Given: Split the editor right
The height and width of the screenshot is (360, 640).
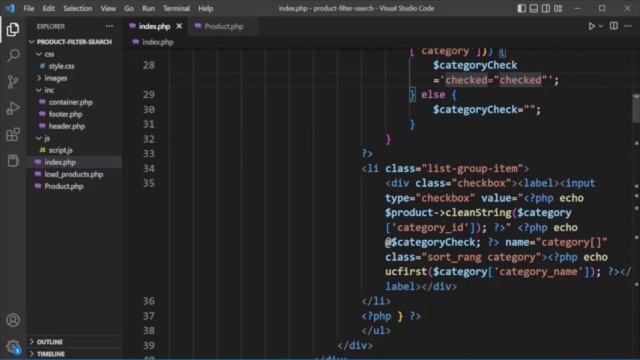Looking at the screenshot, I should [x=613, y=26].
